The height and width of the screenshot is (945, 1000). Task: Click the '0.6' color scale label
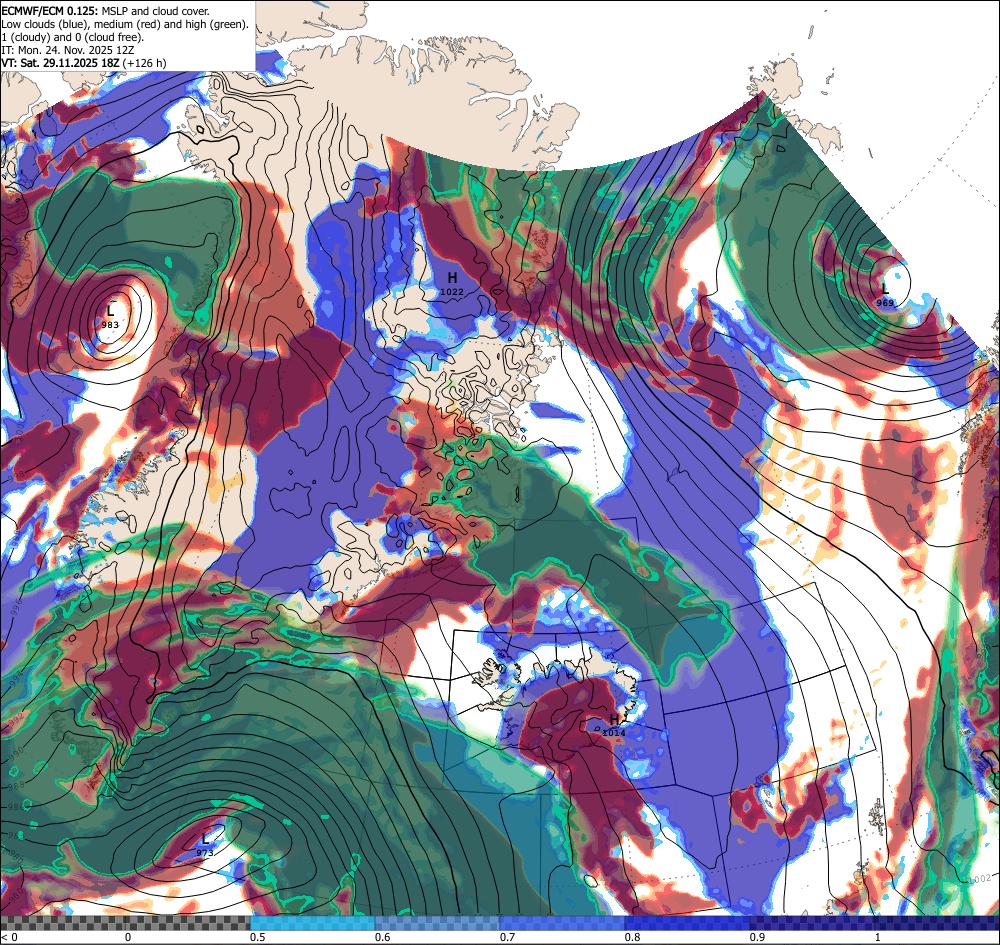[x=383, y=937]
